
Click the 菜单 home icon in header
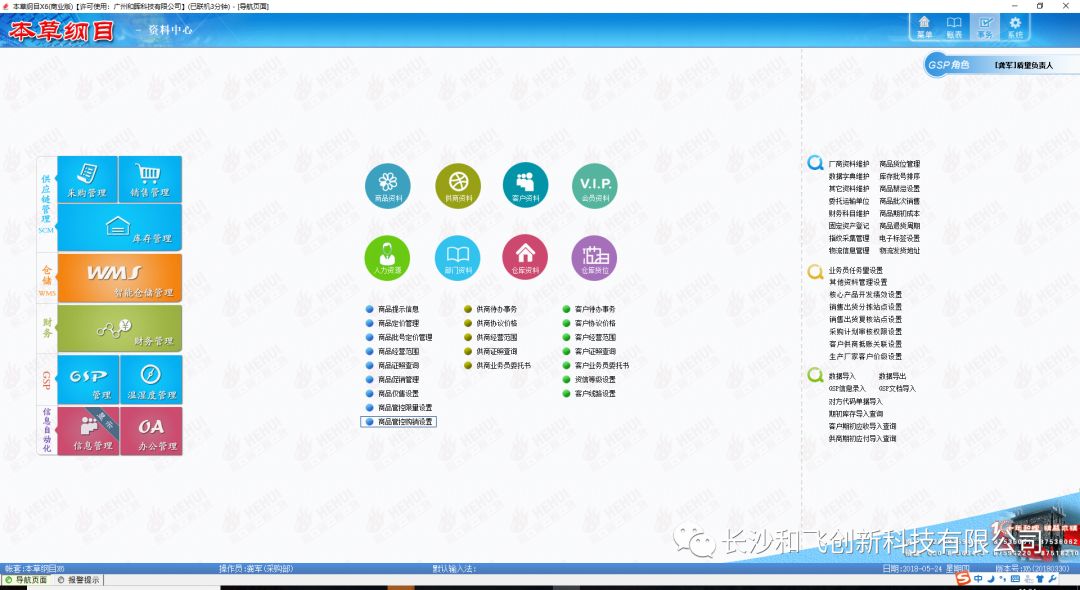point(924,28)
